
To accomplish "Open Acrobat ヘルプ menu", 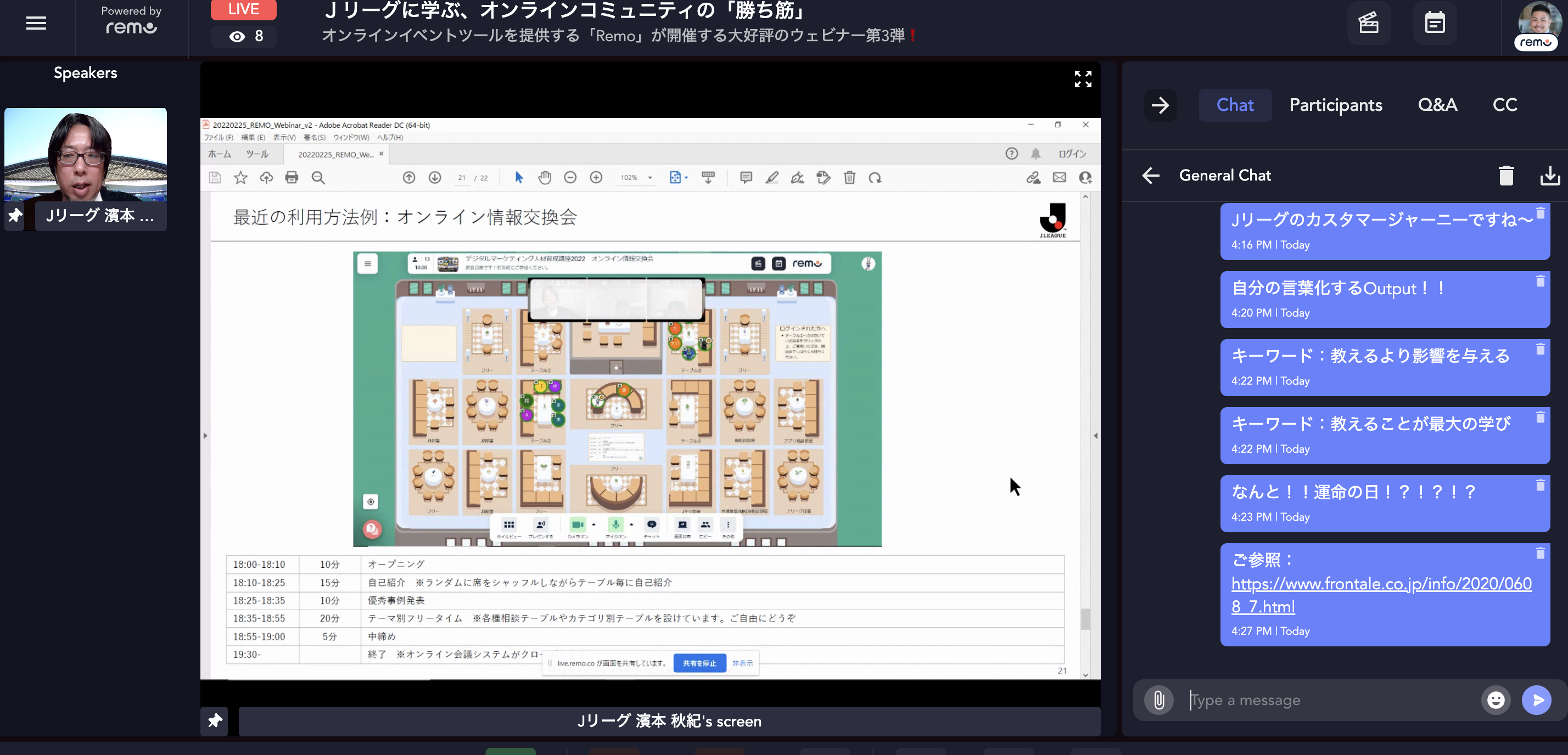I will pos(390,138).
